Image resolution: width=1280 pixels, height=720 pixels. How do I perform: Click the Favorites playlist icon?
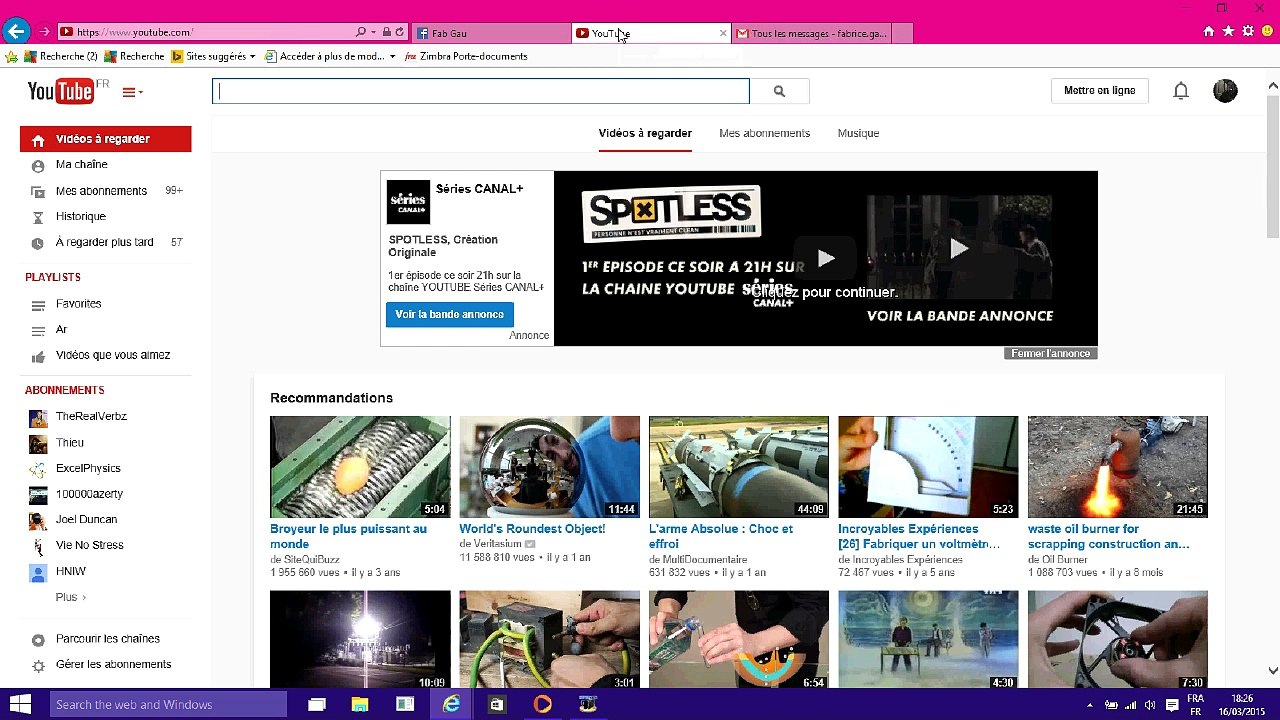click(38, 304)
